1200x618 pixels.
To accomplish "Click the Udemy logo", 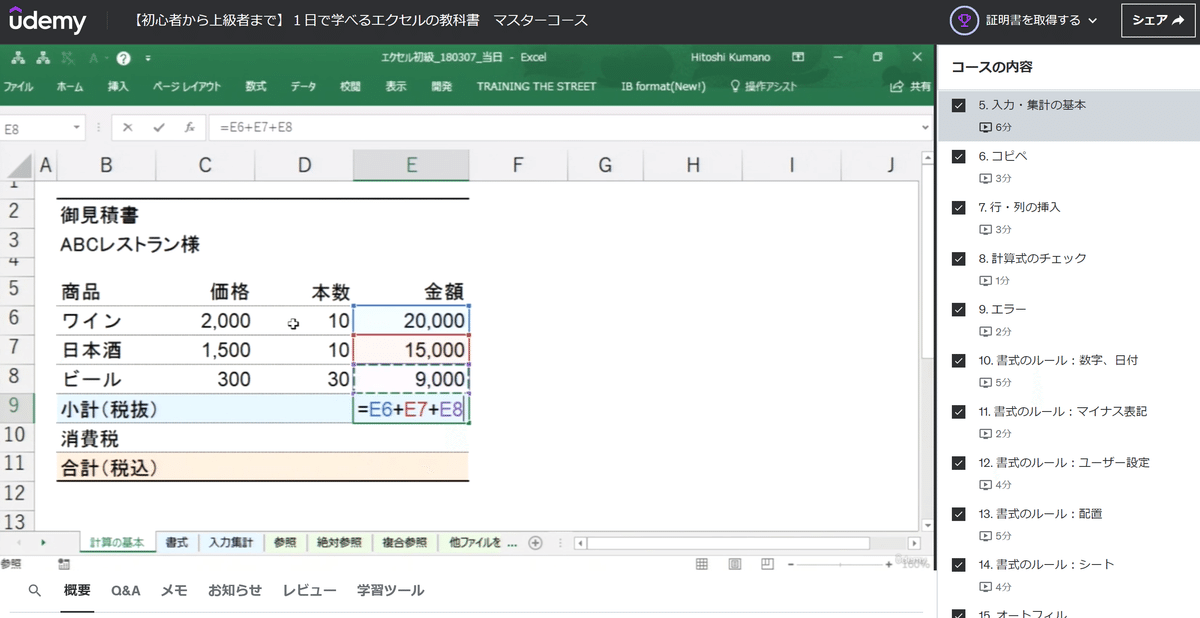I will coord(48,20).
